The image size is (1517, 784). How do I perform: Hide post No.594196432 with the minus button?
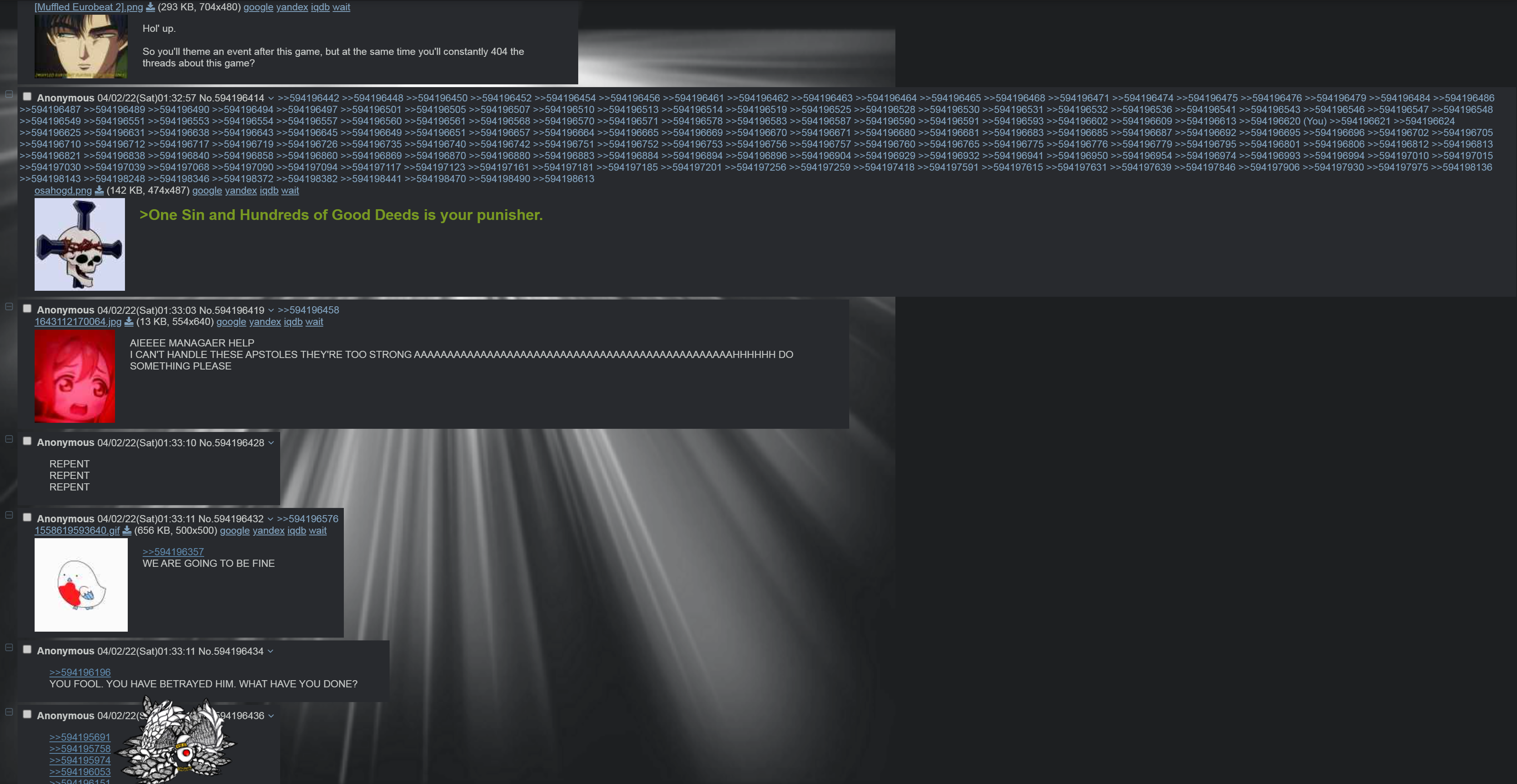point(9,514)
